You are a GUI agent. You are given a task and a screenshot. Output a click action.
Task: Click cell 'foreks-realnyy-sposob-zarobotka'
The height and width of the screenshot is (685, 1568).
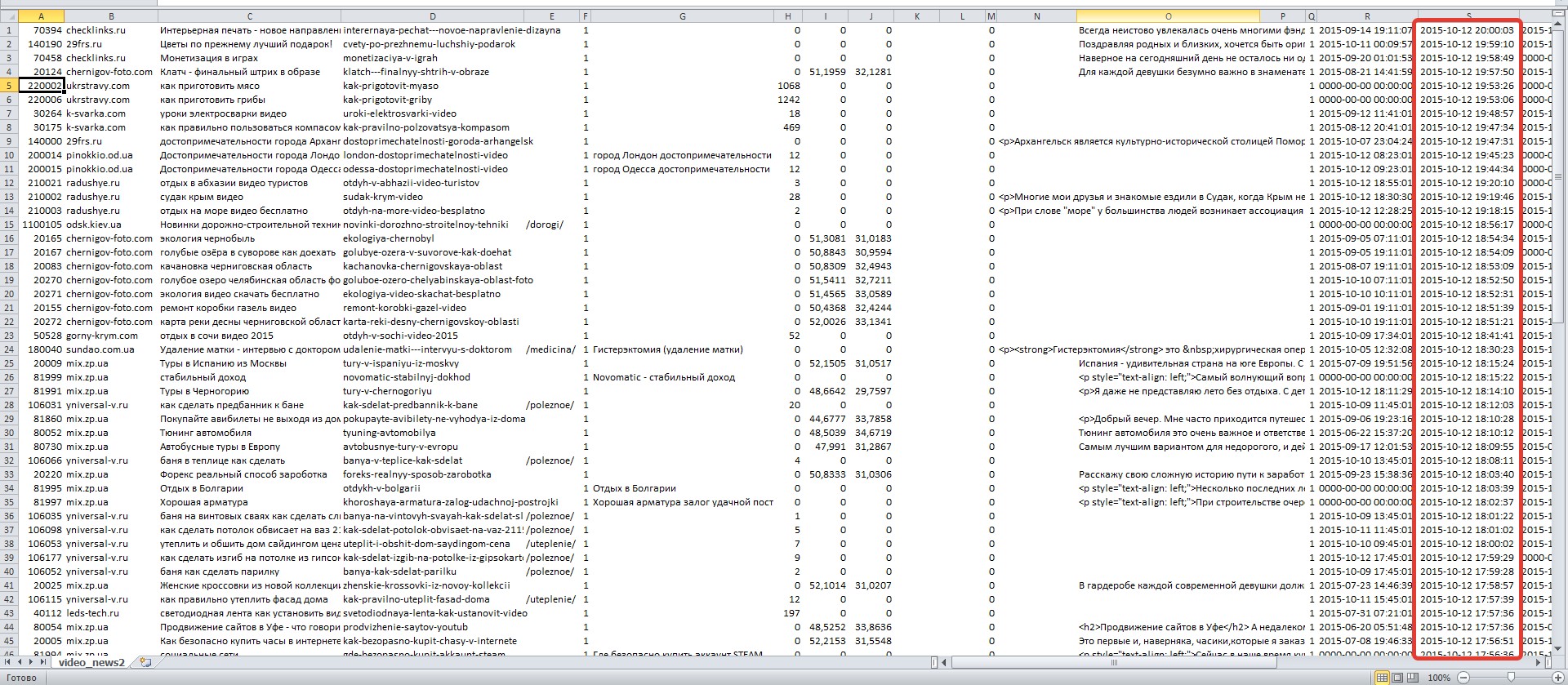pos(432,474)
